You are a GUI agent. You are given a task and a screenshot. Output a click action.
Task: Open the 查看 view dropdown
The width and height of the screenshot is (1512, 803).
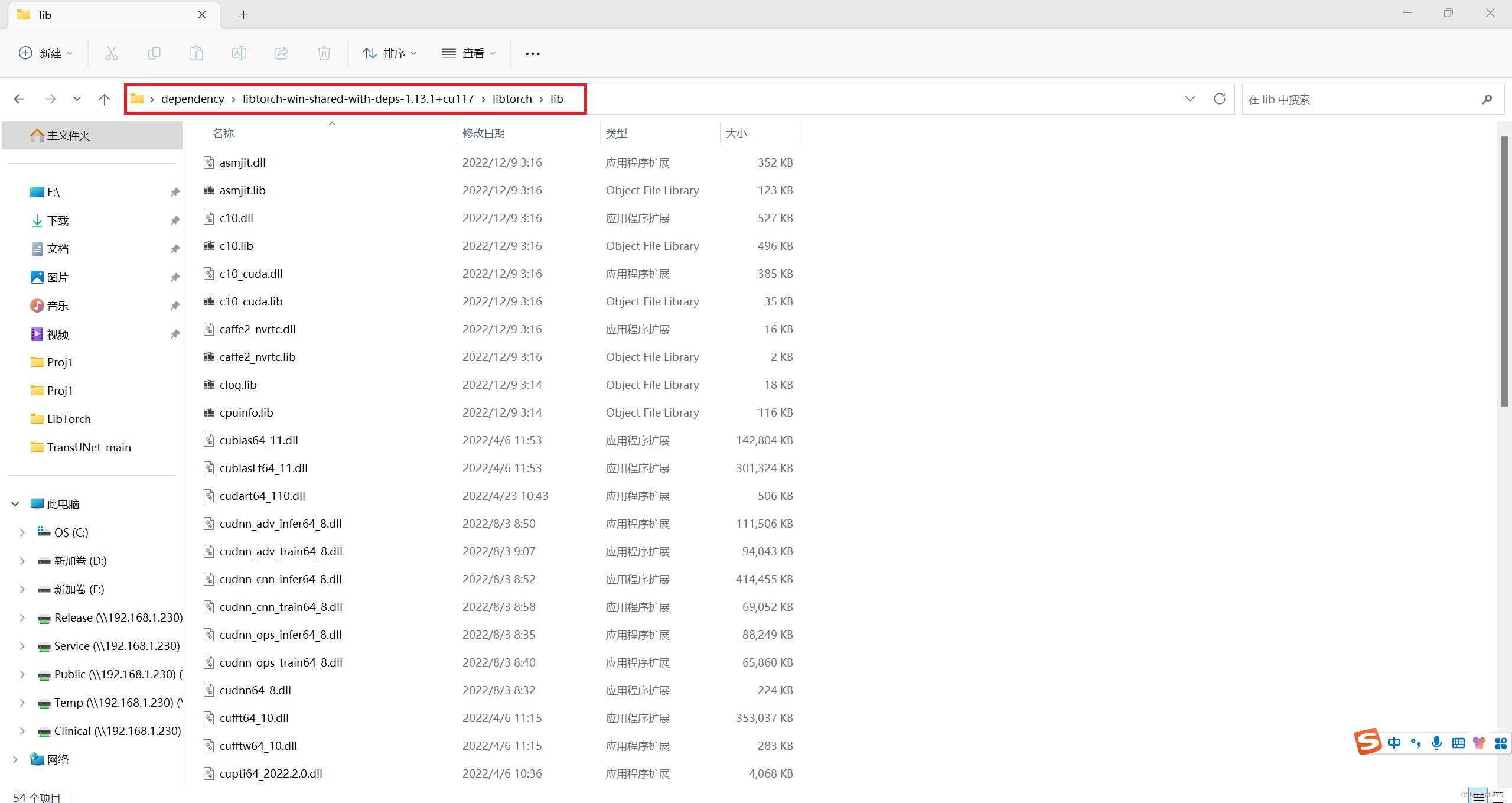point(468,53)
